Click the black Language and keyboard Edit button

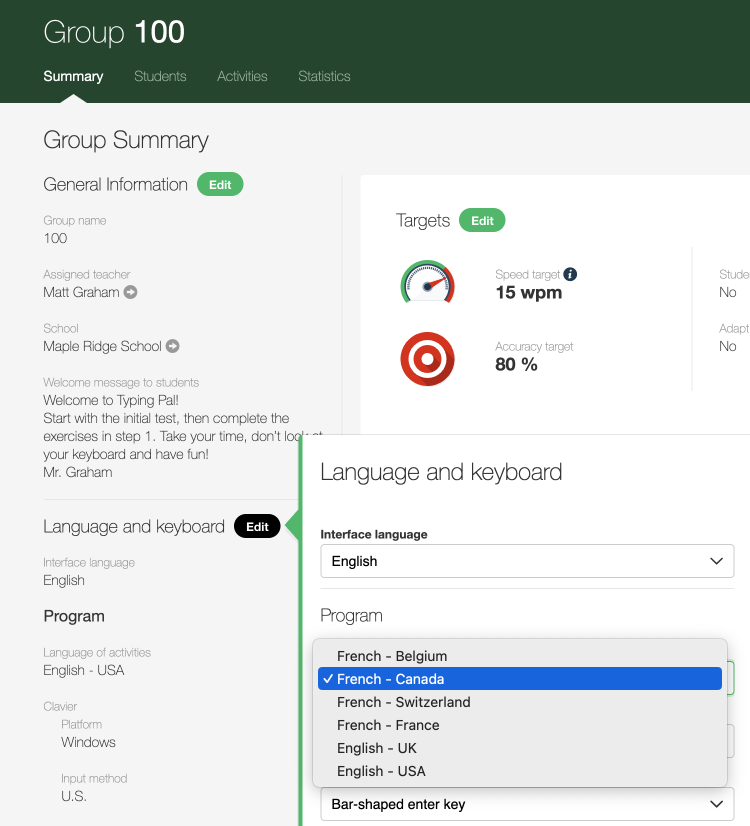pos(257,526)
